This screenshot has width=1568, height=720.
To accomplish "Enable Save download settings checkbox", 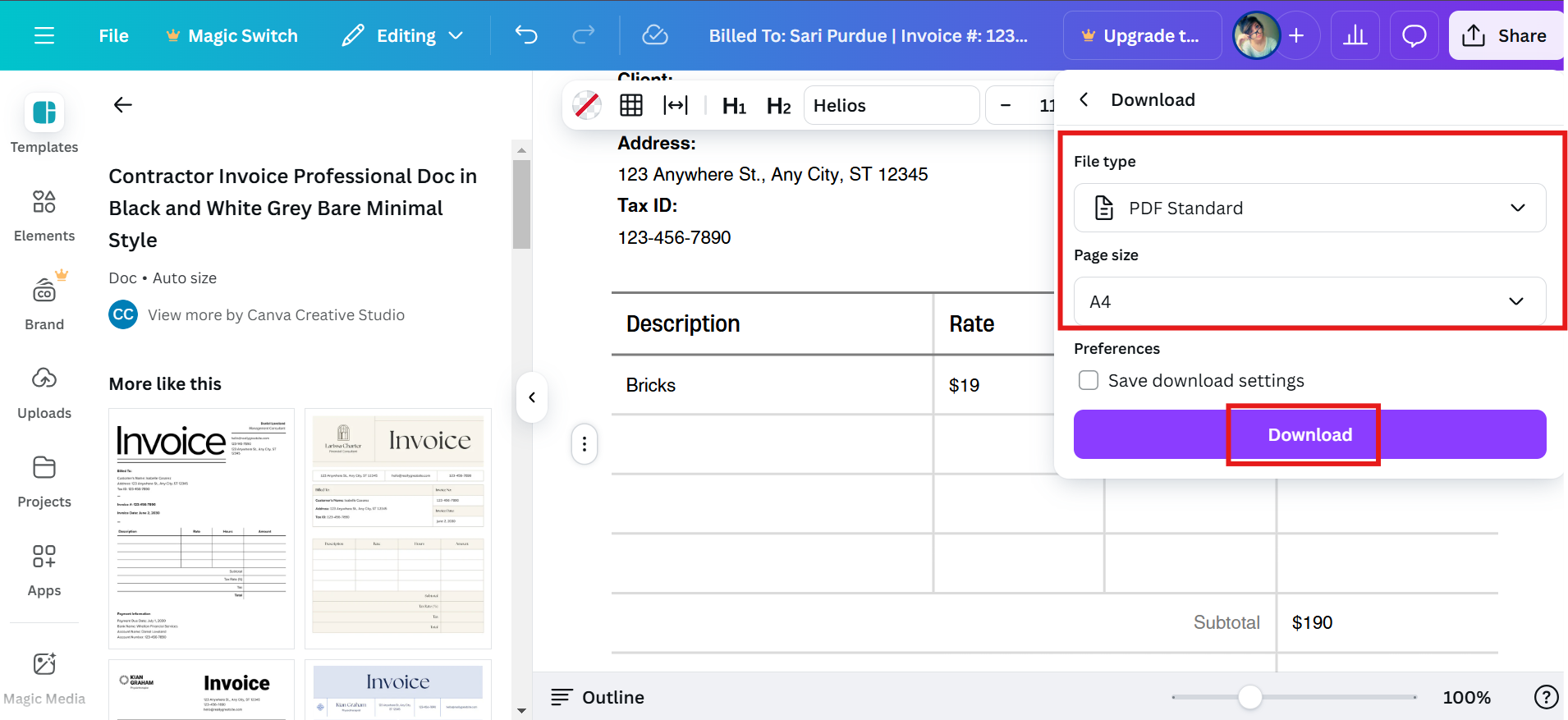I will tap(1089, 380).
